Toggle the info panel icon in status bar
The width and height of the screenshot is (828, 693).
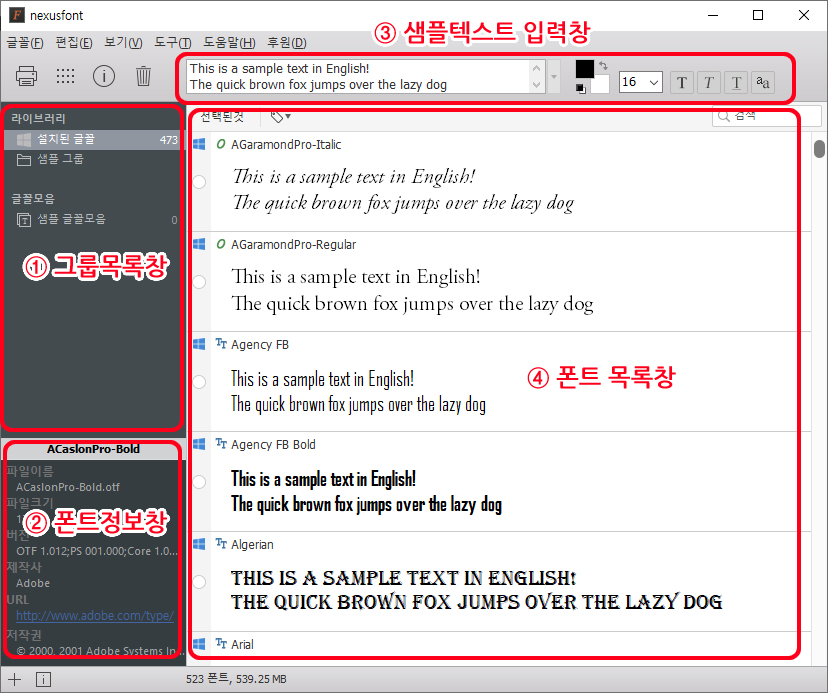point(43,679)
